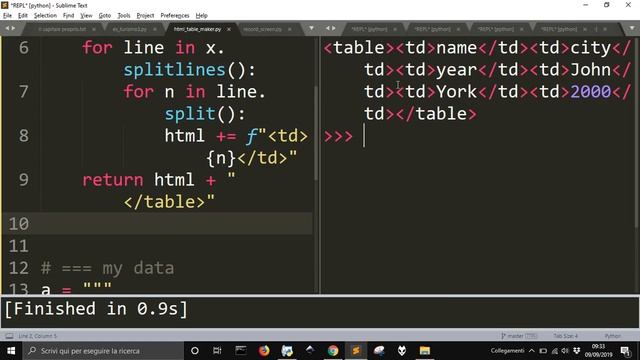Switch to the record_screen.py tab
640x360 pixels.
click(262, 29)
